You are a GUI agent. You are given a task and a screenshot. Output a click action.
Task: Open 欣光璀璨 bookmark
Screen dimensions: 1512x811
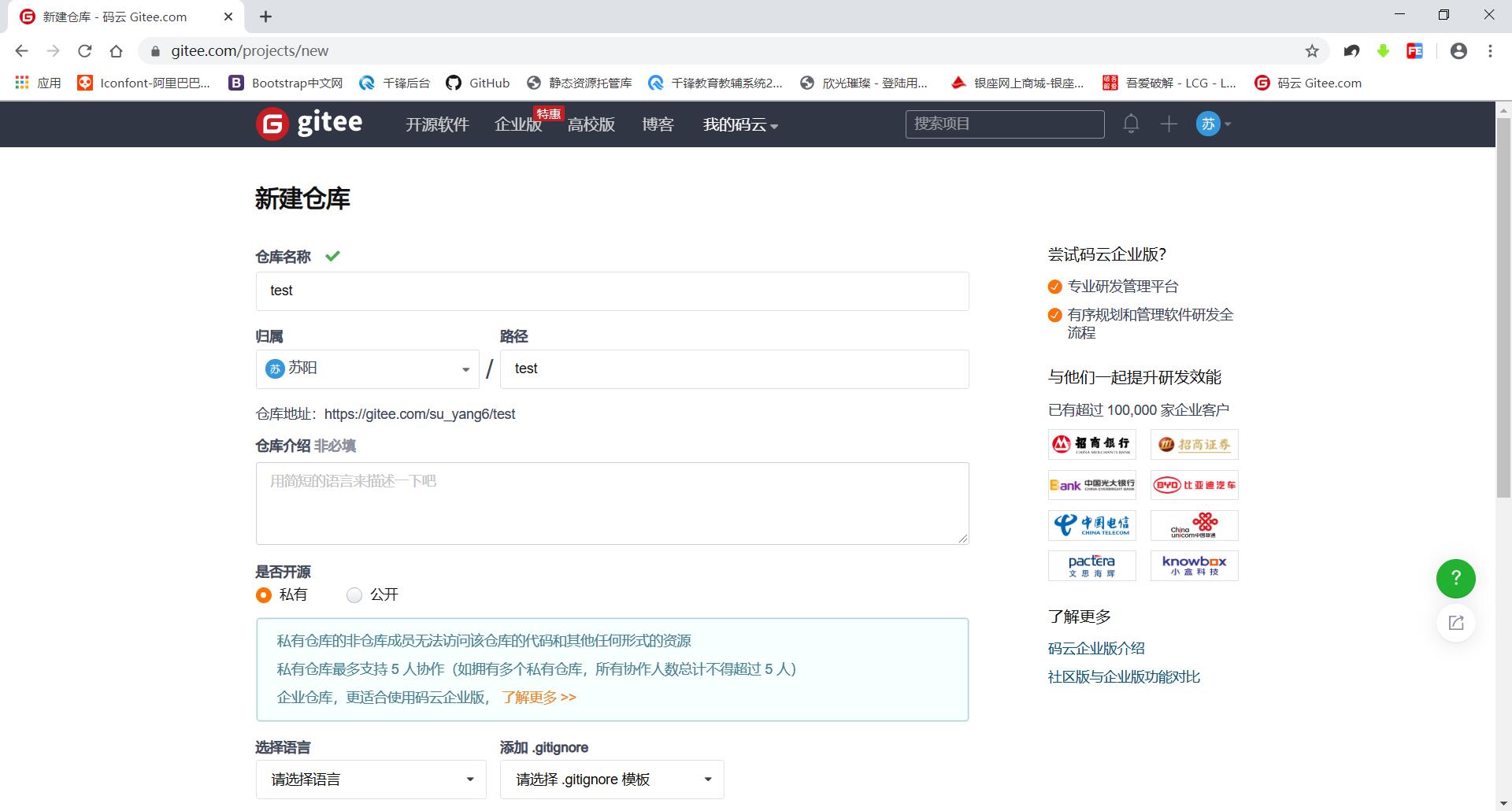[x=864, y=83]
